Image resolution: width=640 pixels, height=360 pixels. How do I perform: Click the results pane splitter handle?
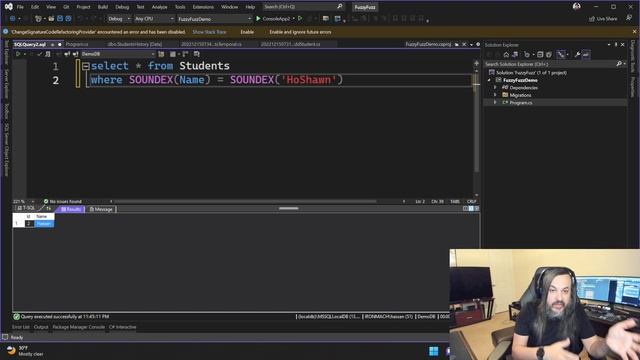pyautogui.click(x=289, y=208)
